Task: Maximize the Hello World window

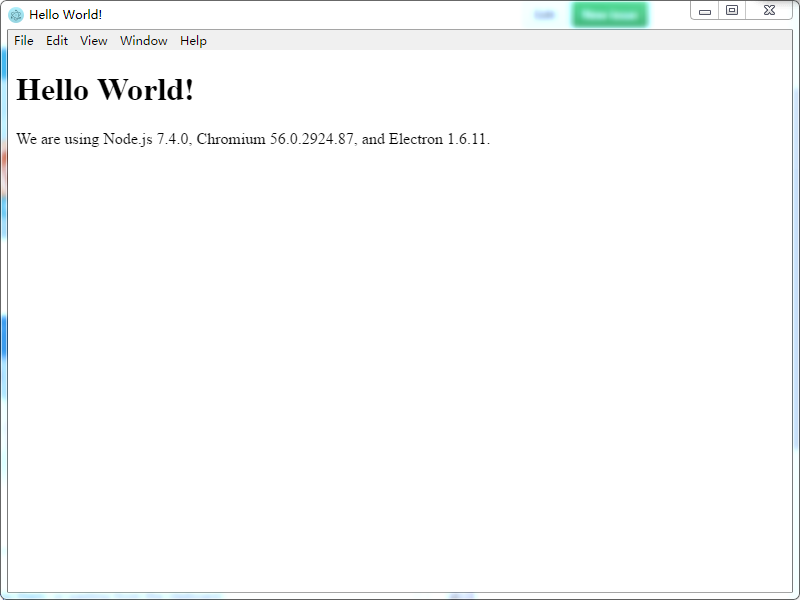Action: [x=732, y=11]
